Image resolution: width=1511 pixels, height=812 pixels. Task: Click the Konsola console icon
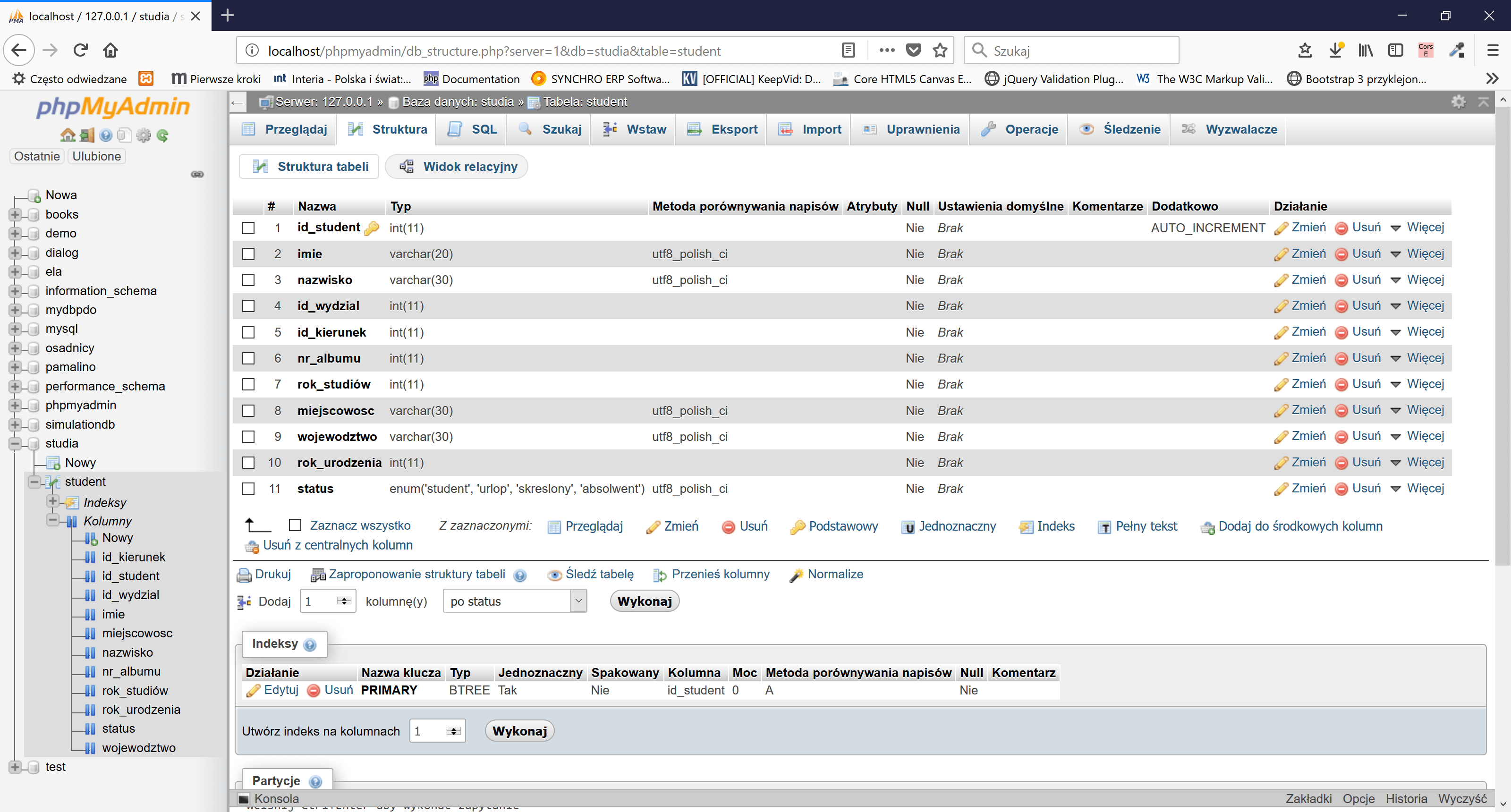pos(243,798)
